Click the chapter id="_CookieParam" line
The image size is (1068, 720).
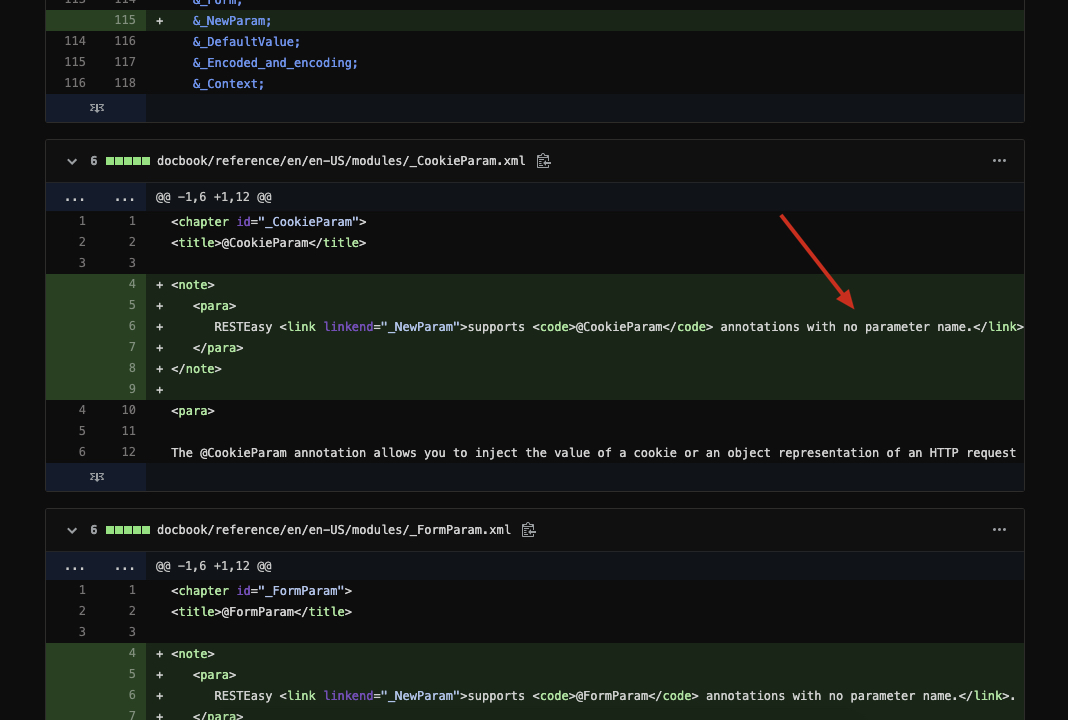pos(268,222)
